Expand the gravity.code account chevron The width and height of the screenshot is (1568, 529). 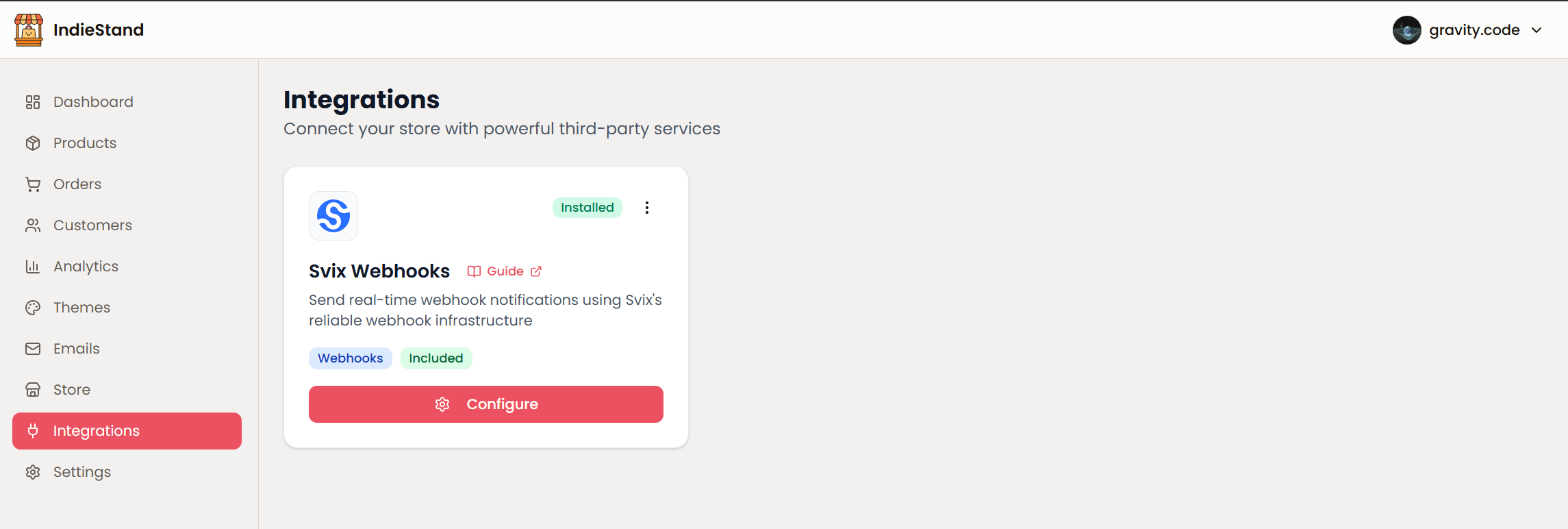tap(1537, 30)
